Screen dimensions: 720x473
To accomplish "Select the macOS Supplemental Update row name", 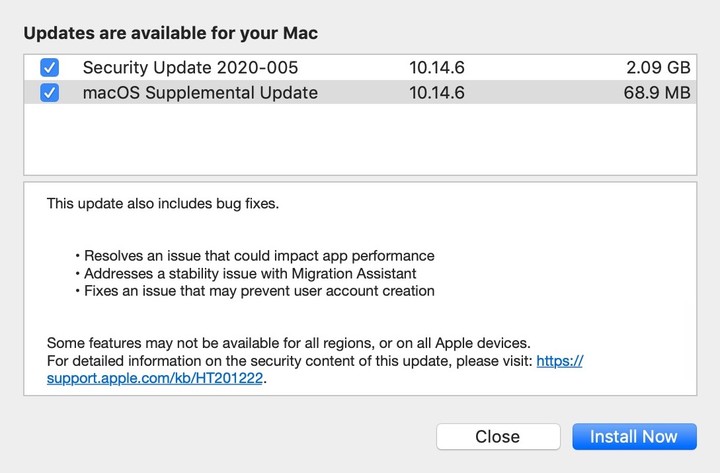I will click(200, 93).
